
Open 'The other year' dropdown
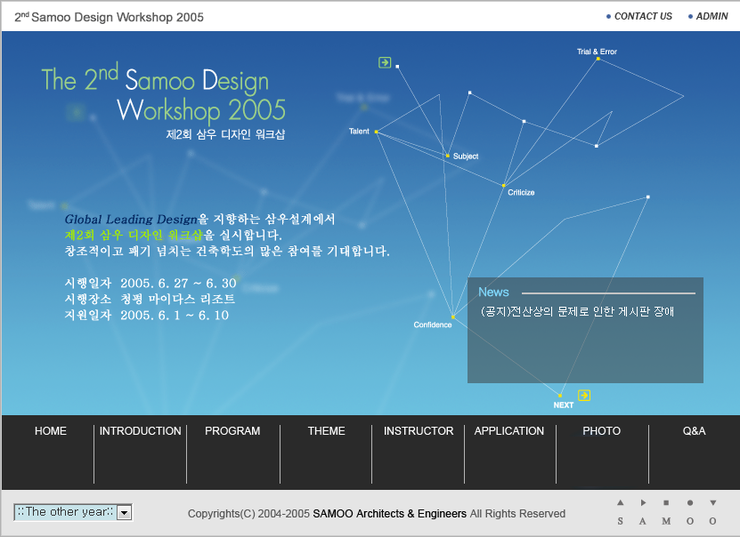click(x=73, y=512)
